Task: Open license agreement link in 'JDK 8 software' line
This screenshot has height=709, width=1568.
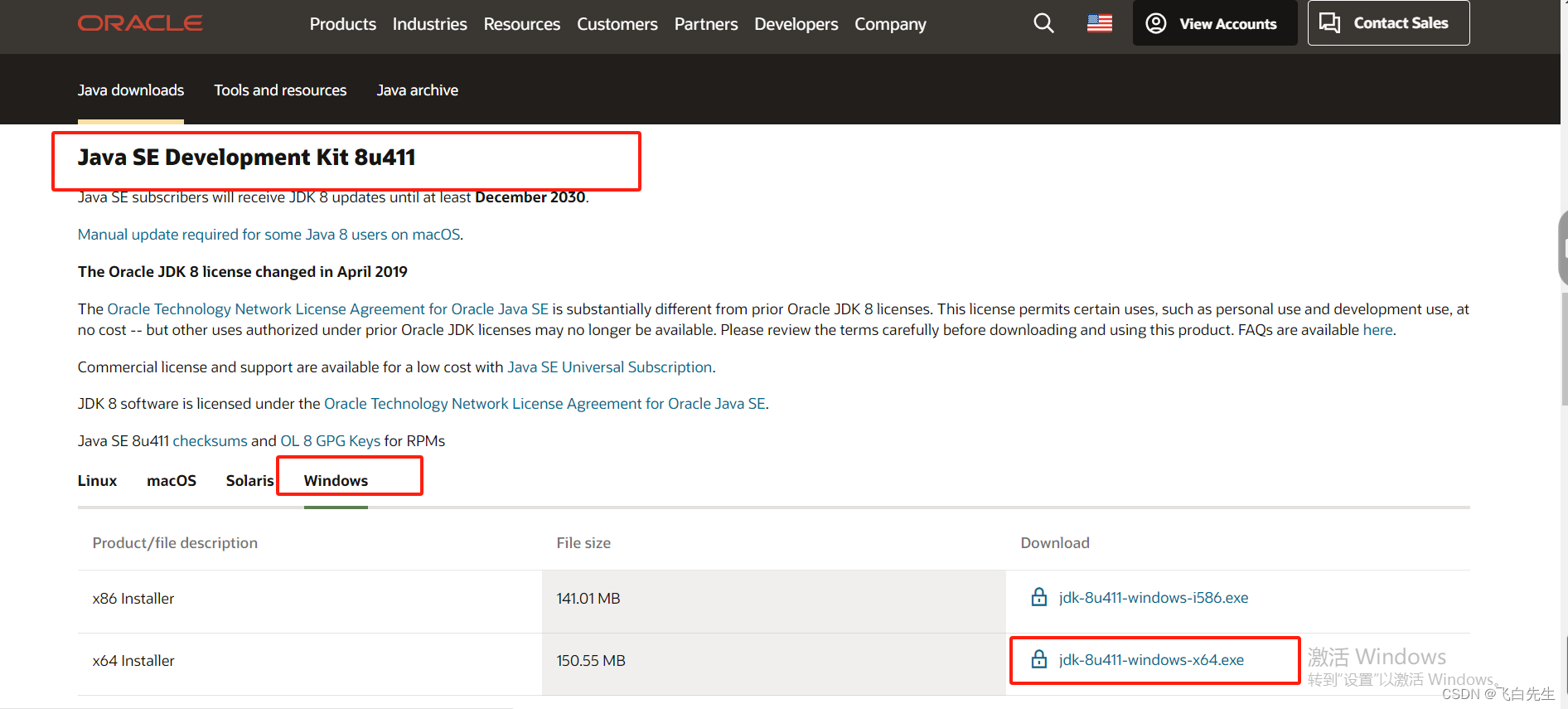Action: (545, 404)
